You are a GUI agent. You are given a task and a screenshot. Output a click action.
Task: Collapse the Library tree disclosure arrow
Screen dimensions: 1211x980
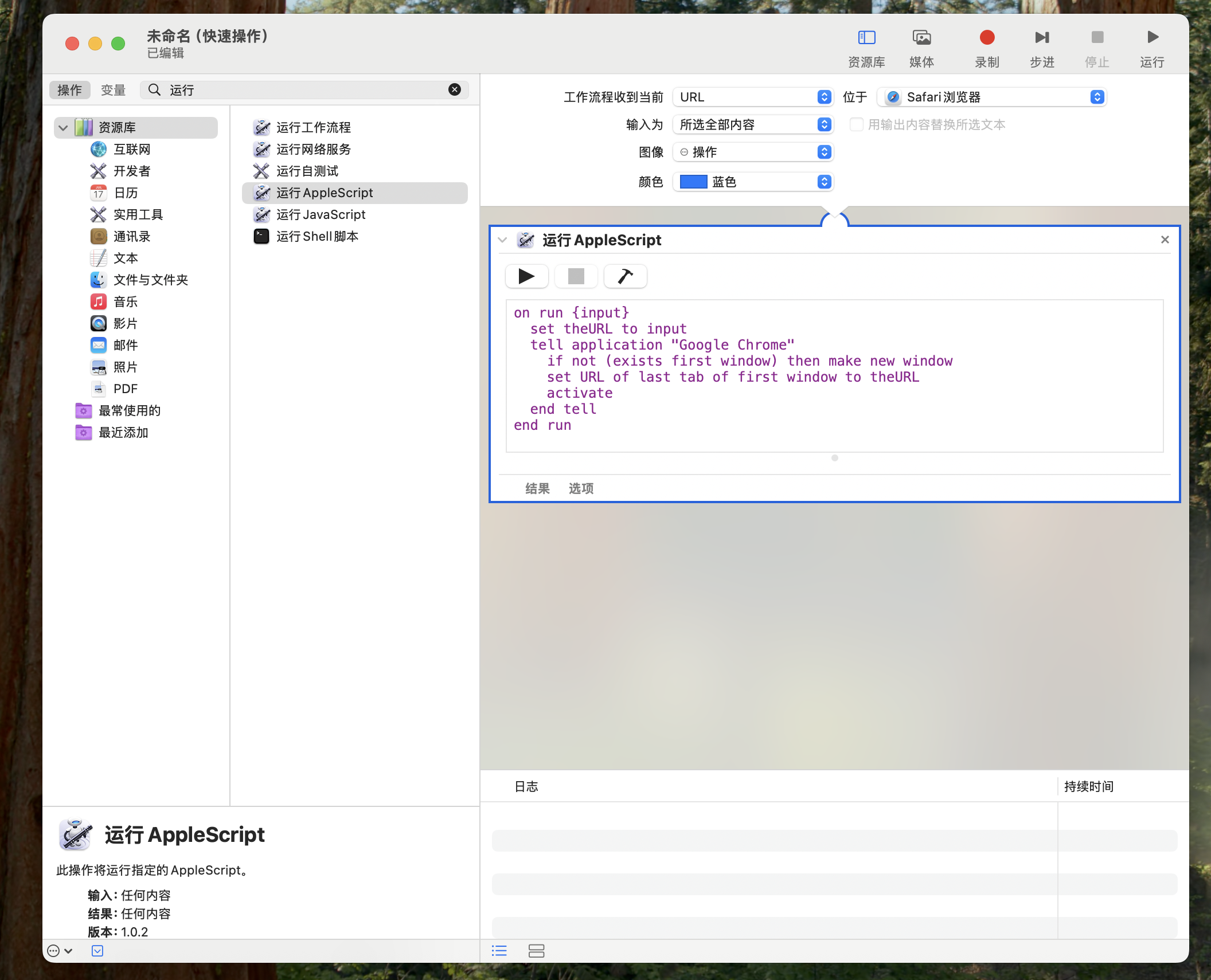(63, 127)
